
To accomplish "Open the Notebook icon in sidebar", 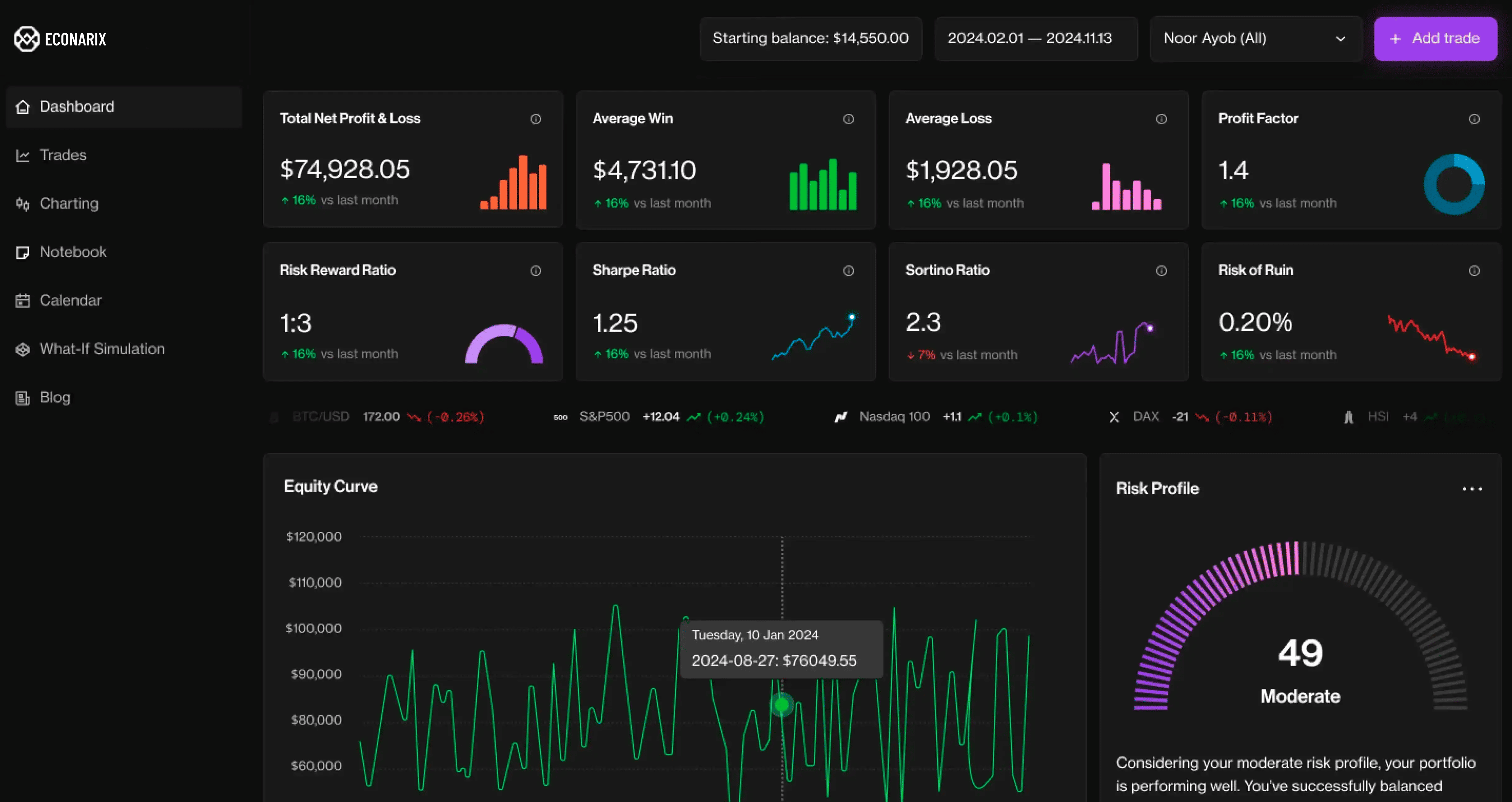I will (x=23, y=252).
